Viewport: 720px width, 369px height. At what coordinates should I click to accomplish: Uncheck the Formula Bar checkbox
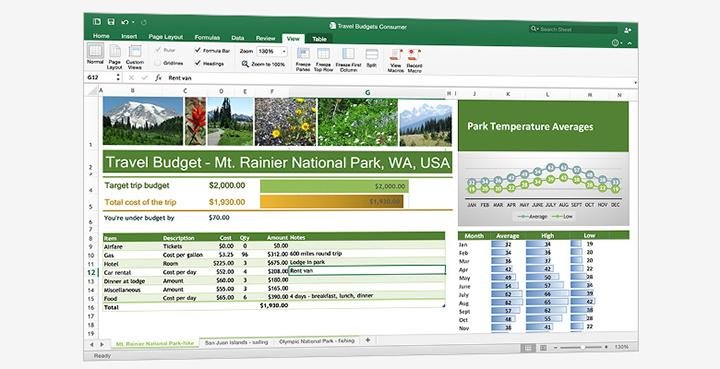point(198,50)
